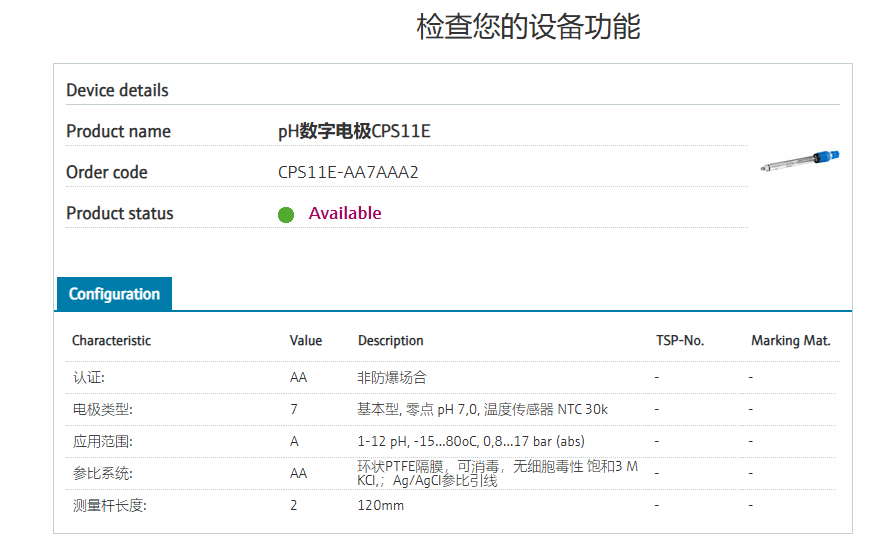This screenshot has width=889, height=552.
Task: Click the Device details heading
Action: (117, 90)
